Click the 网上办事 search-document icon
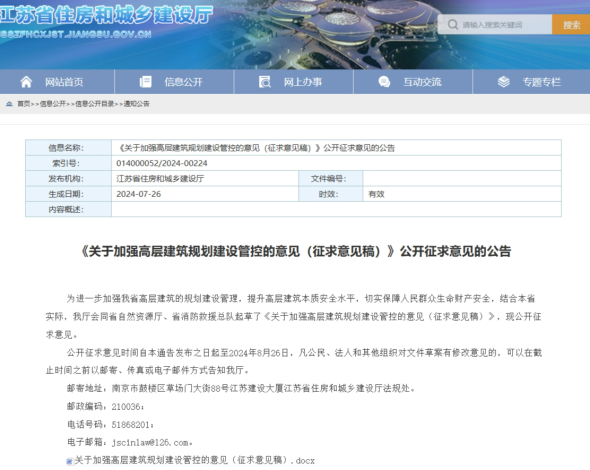590x470 pixels. 265,82
